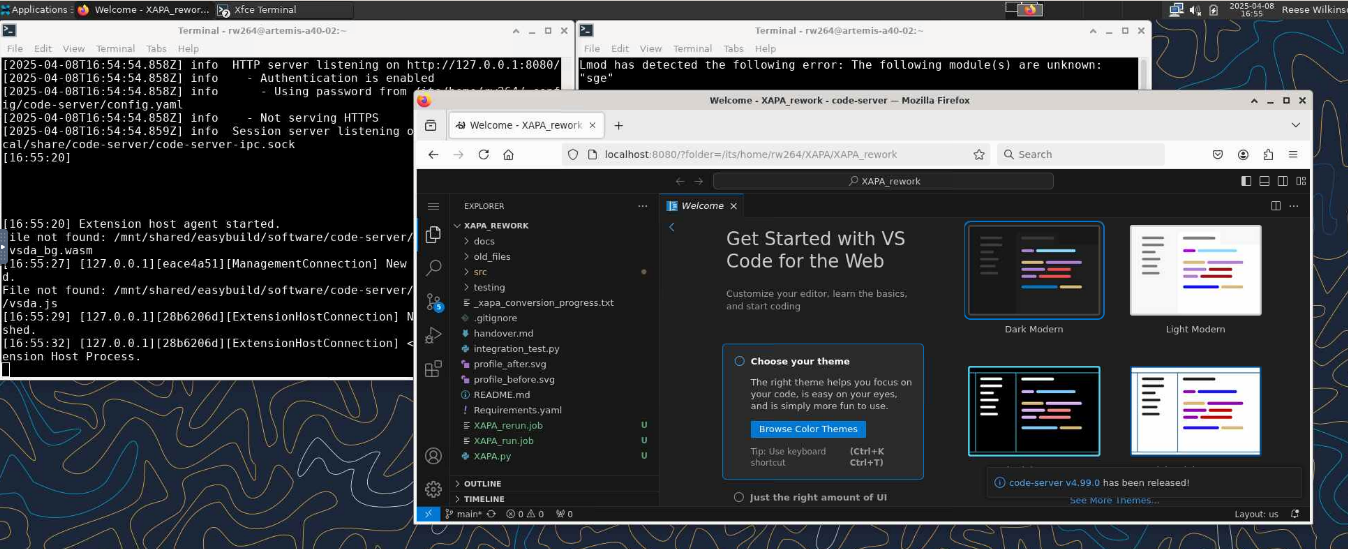Select the Choose your theme step radio
The image size is (1348, 549).
tap(740, 361)
